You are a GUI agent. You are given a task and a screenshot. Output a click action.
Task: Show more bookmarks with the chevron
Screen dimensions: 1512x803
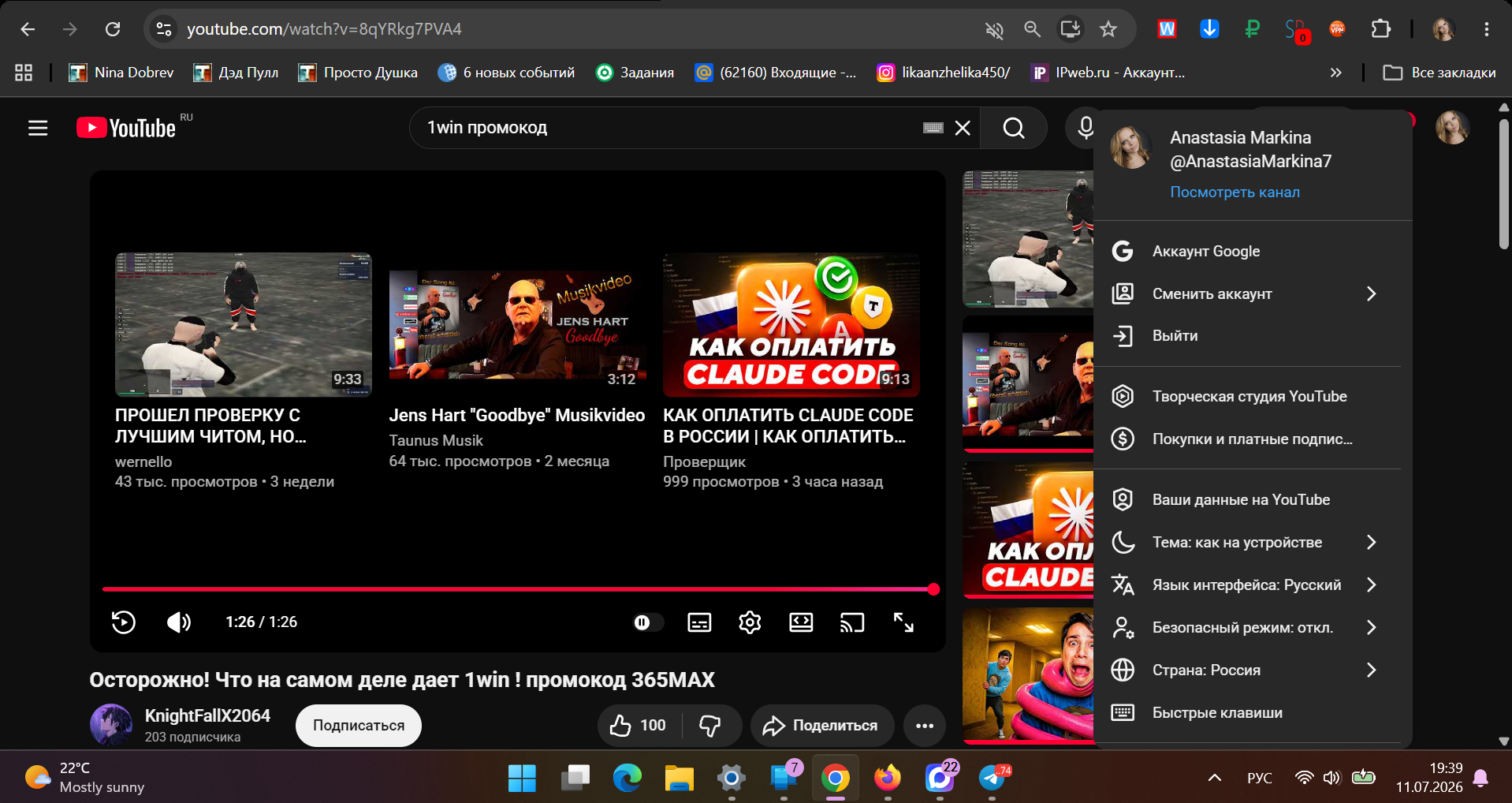1335,73
